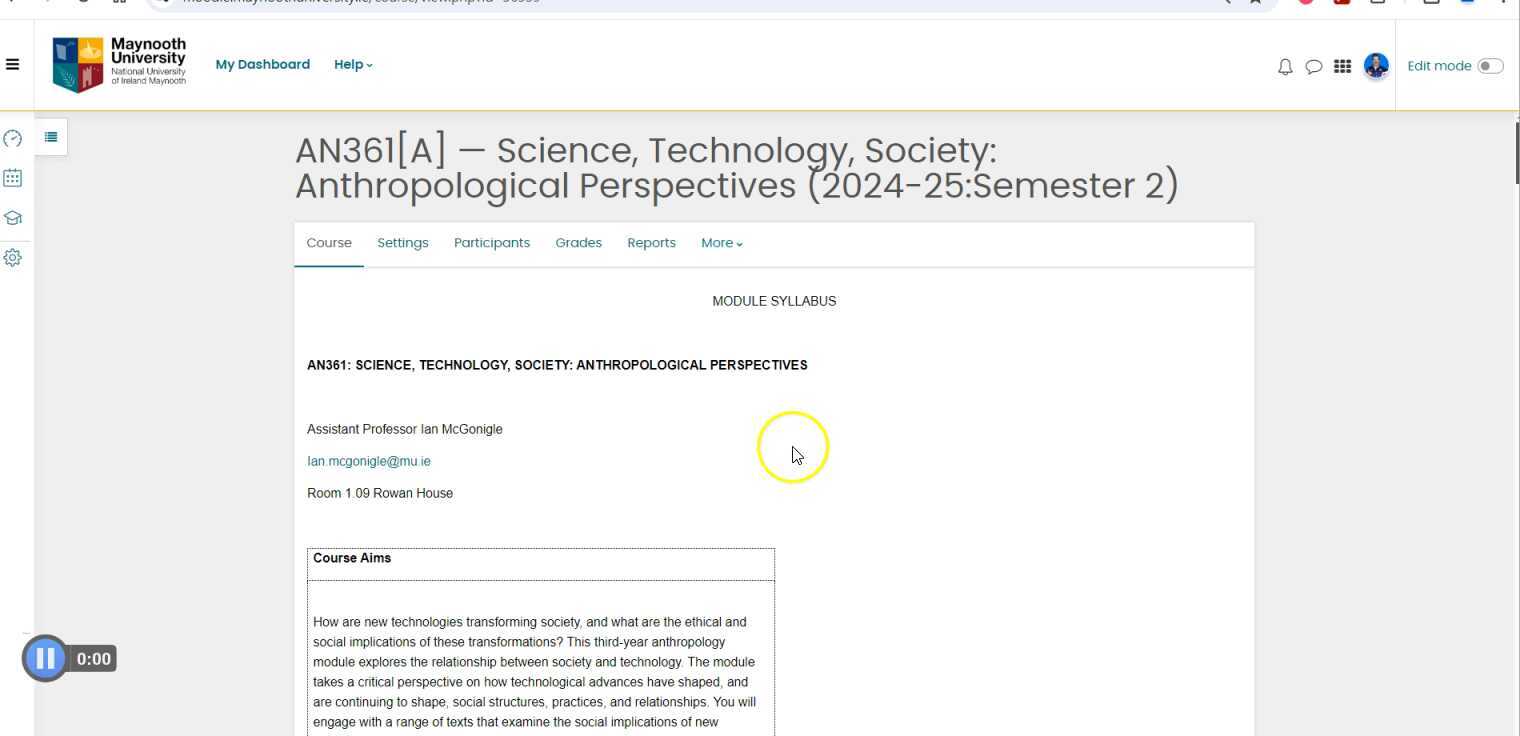The height and width of the screenshot is (736, 1520).
Task: Expand the More dropdown tab
Action: [x=722, y=243]
